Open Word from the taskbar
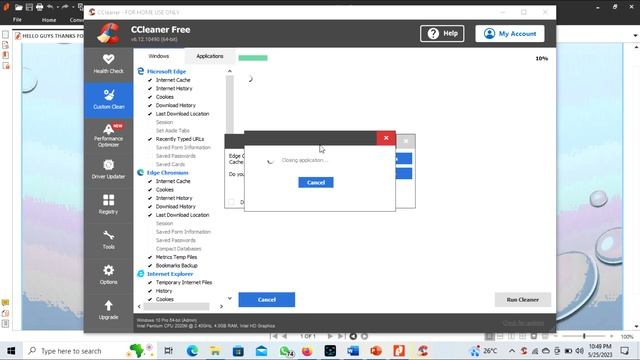The image size is (640, 360). click(x=353, y=351)
